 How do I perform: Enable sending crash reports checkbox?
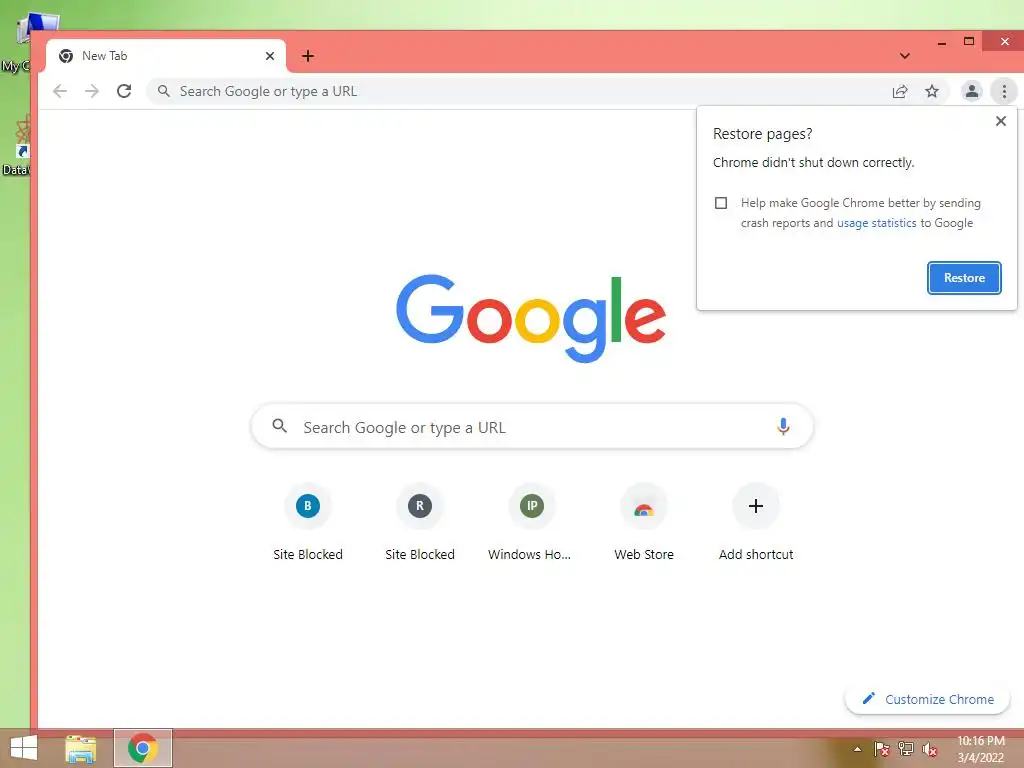tap(721, 203)
